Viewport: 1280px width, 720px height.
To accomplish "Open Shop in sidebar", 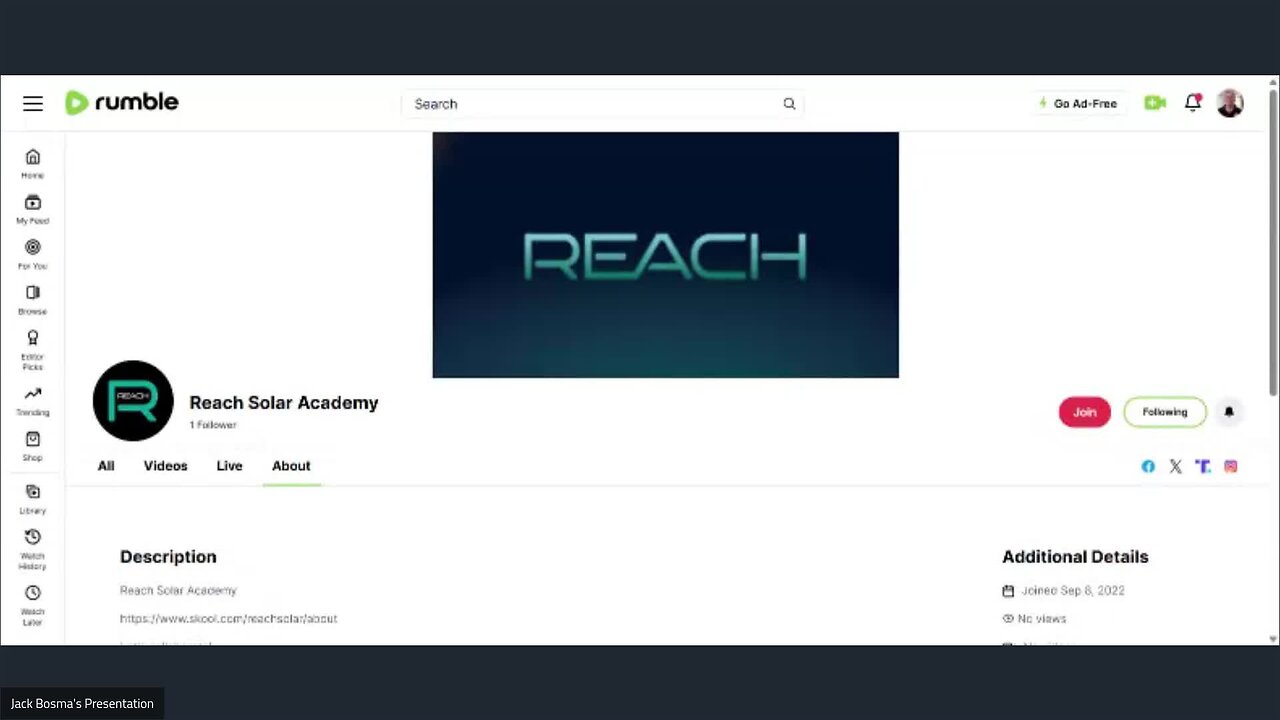I will pyautogui.click(x=33, y=447).
